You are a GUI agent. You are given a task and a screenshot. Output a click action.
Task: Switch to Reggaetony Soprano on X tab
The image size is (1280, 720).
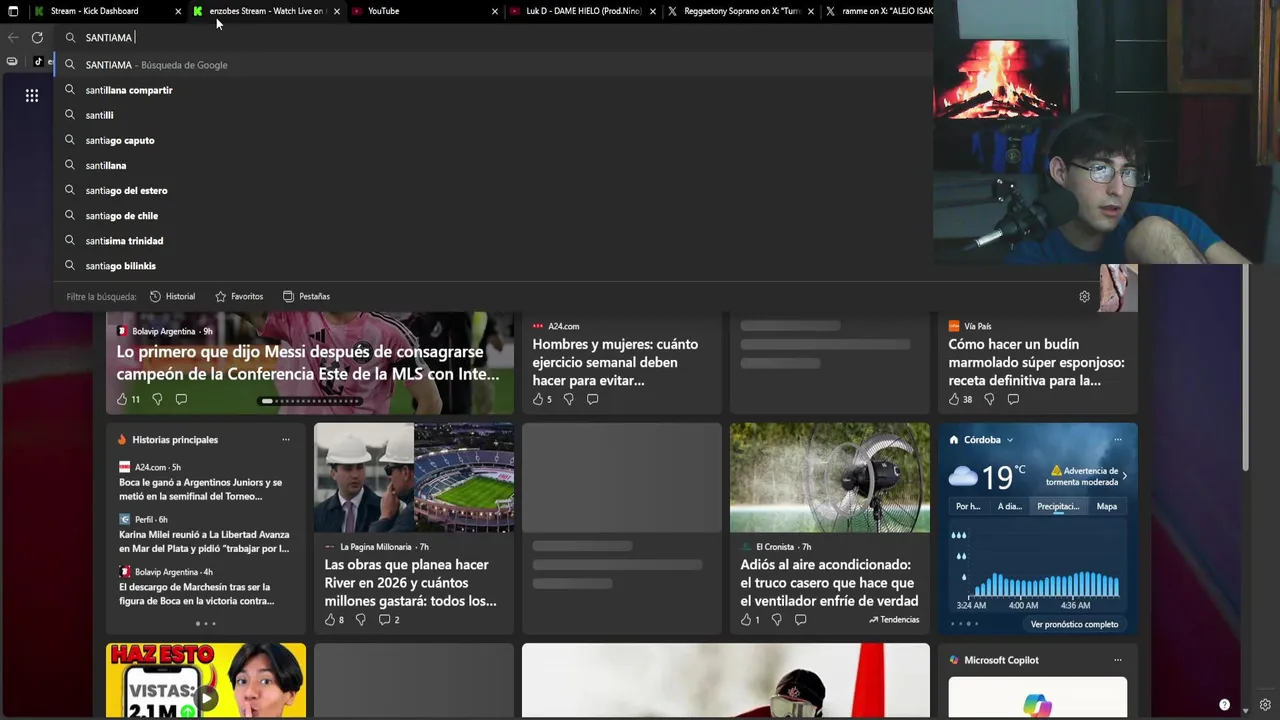click(x=742, y=11)
